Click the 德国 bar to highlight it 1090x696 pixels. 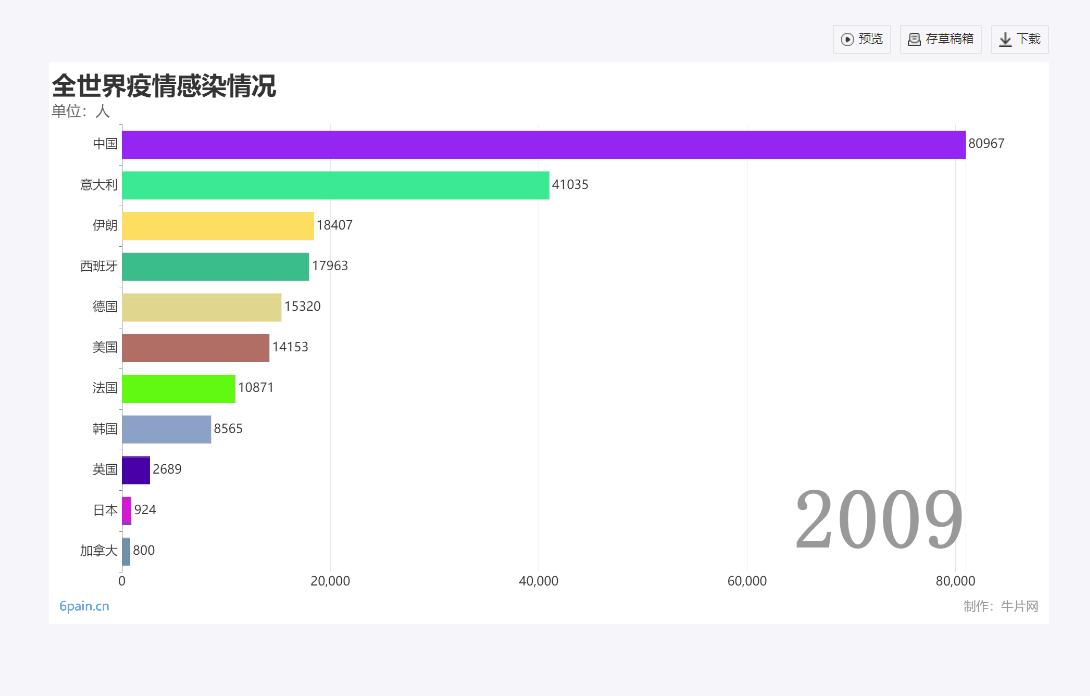point(200,306)
